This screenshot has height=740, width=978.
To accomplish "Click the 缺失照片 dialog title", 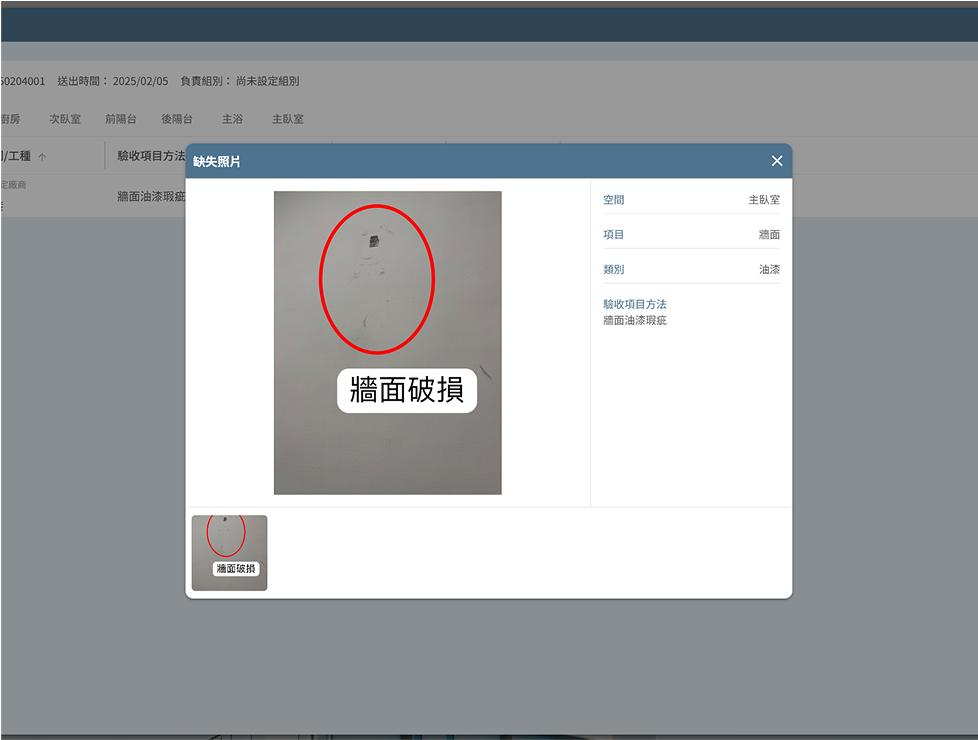I will 217,161.
